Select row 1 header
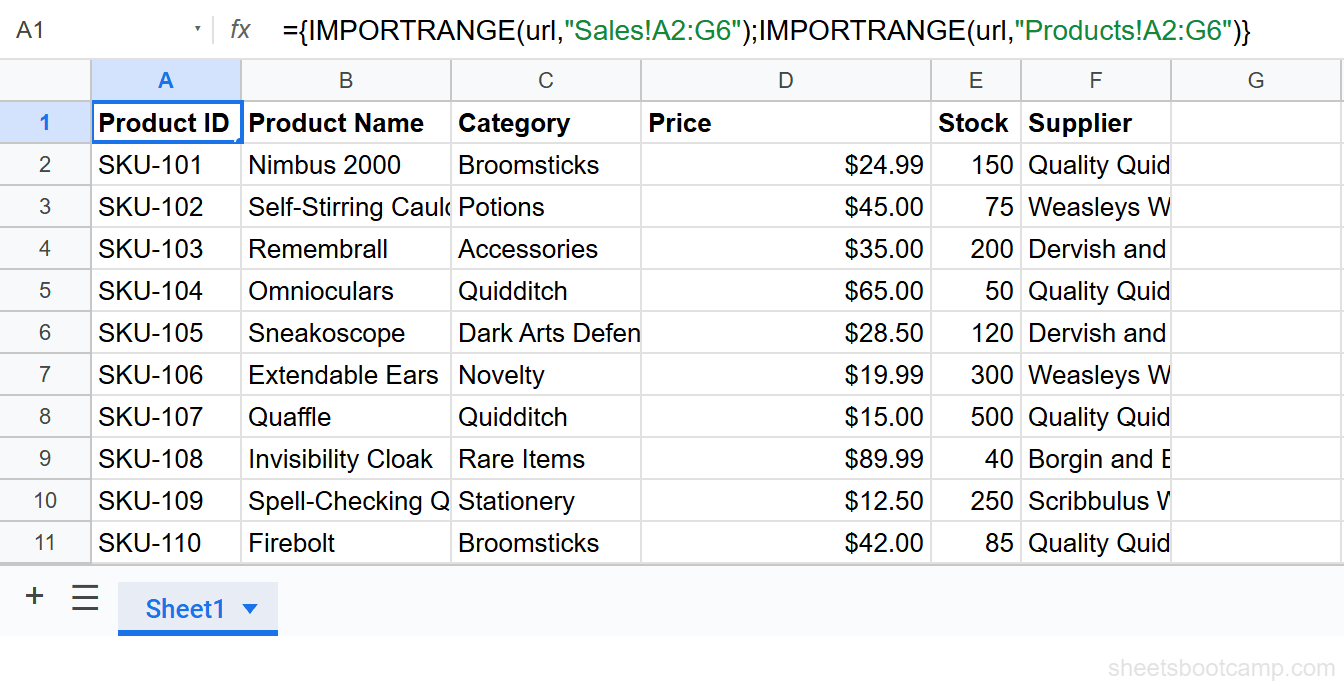The height and width of the screenshot is (686, 1344). click(x=45, y=122)
